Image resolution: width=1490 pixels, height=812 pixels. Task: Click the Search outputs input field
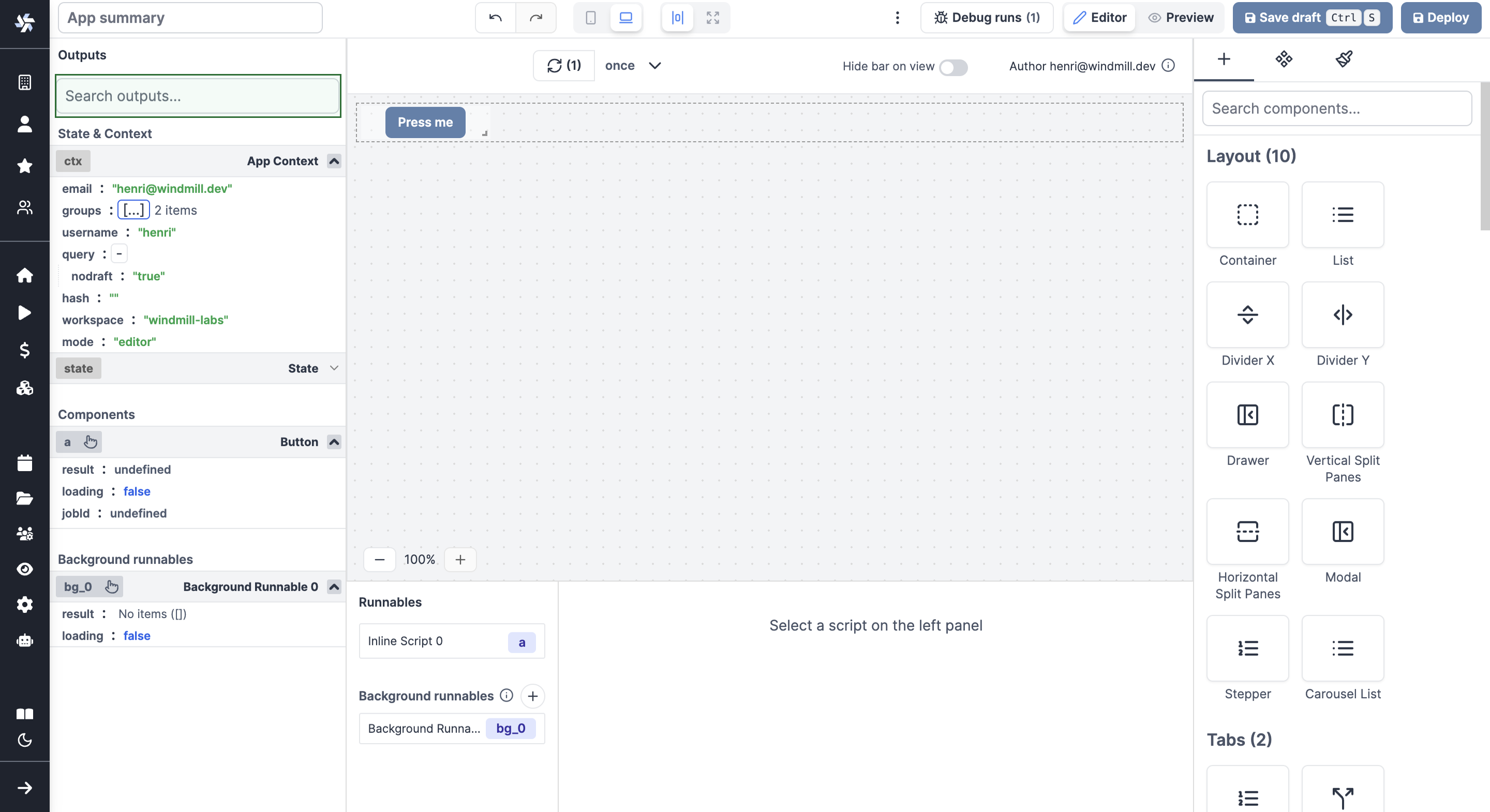(198, 95)
